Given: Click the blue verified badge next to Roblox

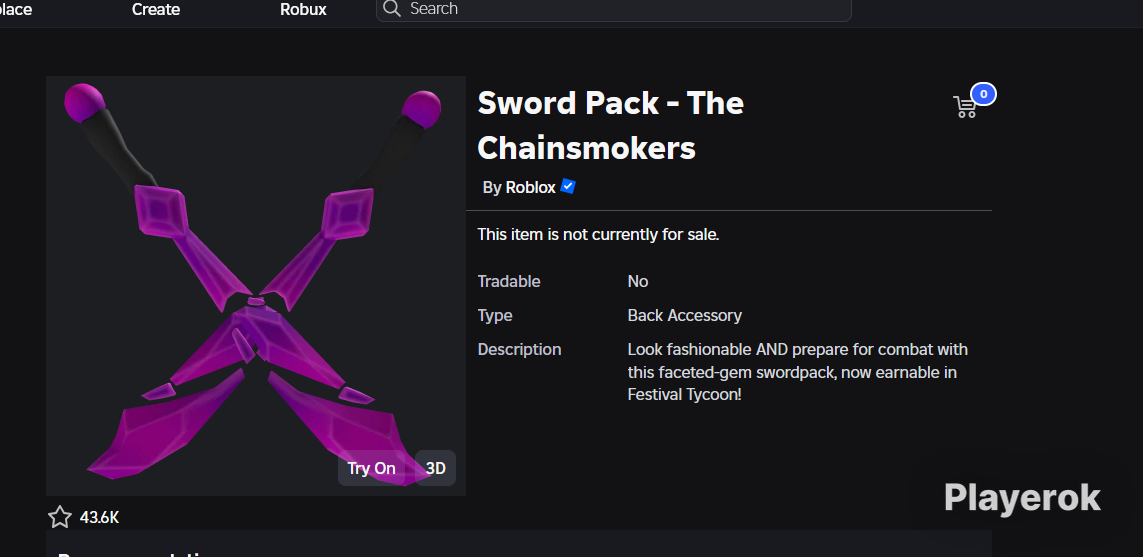Looking at the screenshot, I should [x=569, y=187].
